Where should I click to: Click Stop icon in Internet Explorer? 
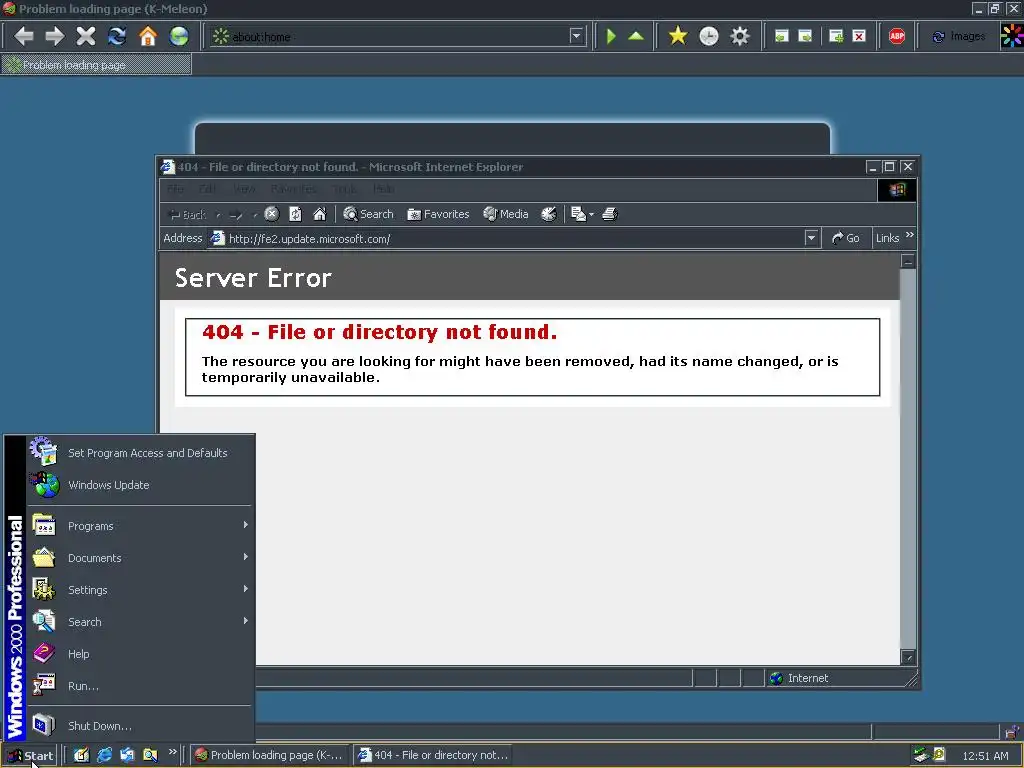[272, 214]
